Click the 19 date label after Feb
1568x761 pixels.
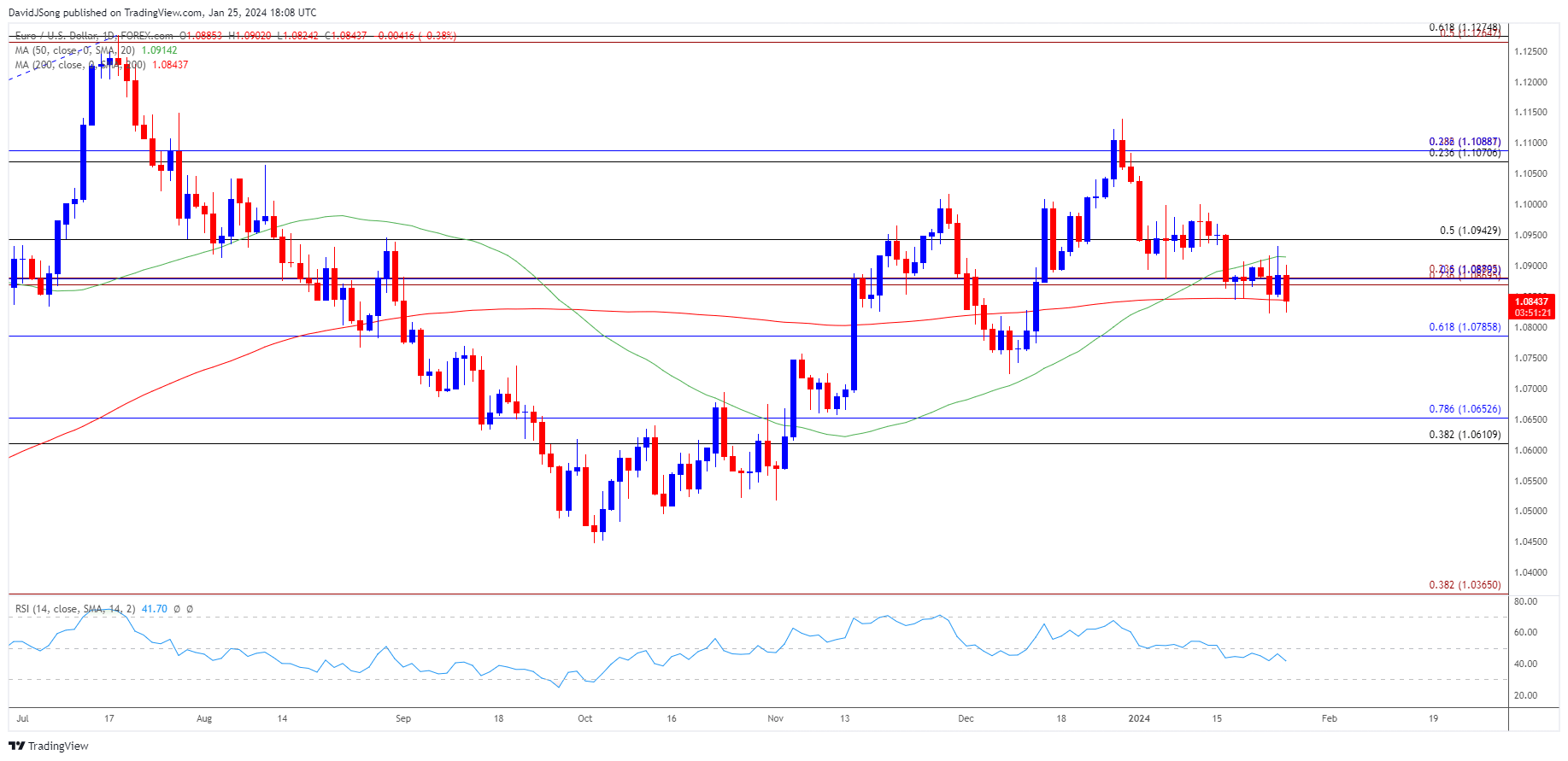click(1434, 719)
